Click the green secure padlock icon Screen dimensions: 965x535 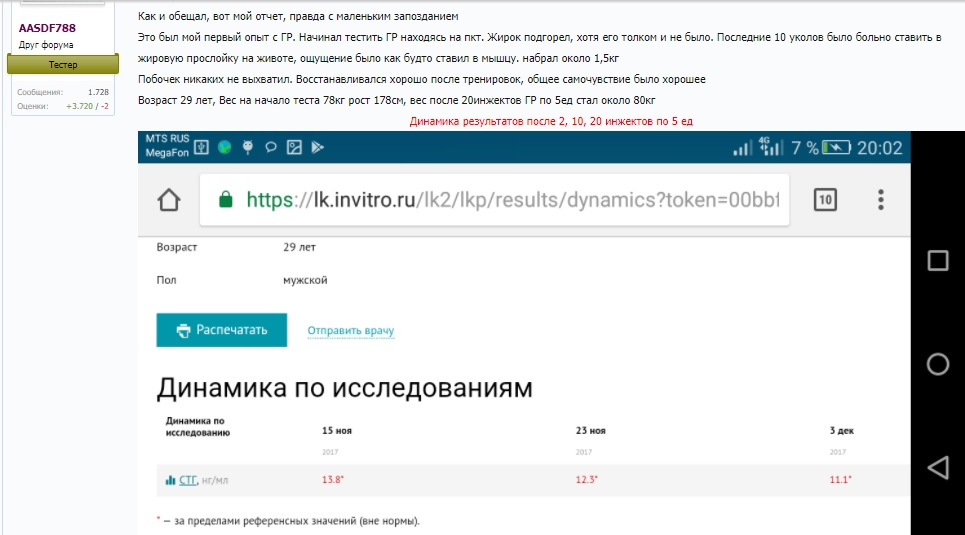click(x=225, y=199)
